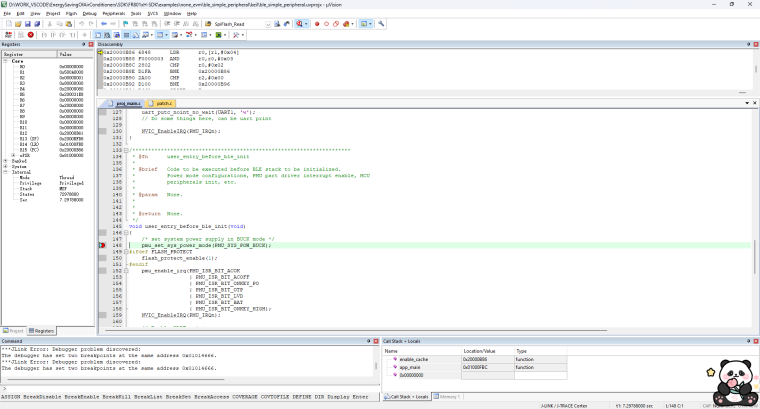Open the SpiFlash_Read find dropdown
The width and height of the screenshot is (760, 409).
click(x=267, y=23)
